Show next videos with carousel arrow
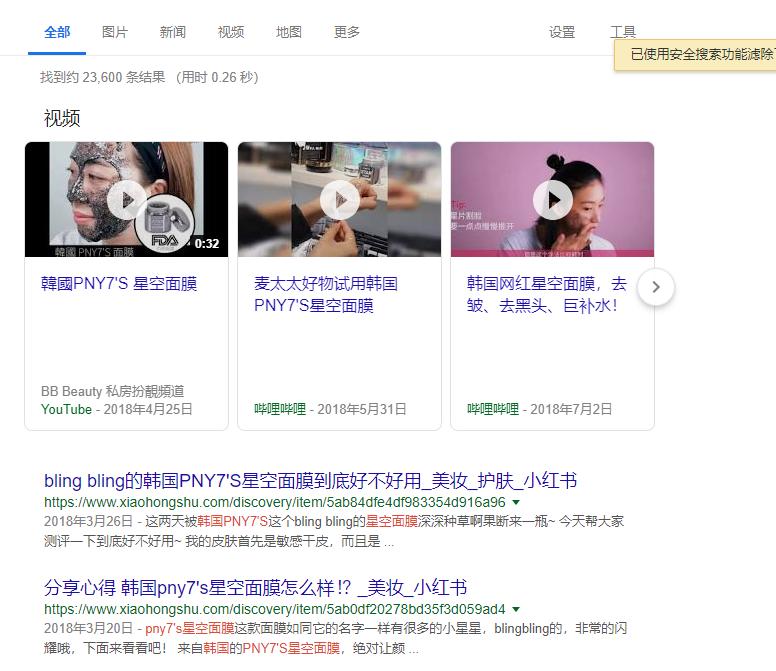 656,287
